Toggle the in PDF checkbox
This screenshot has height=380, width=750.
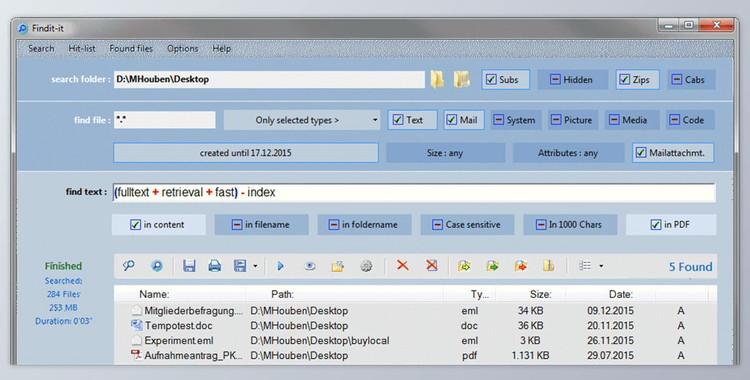pyautogui.click(x=656, y=224)
